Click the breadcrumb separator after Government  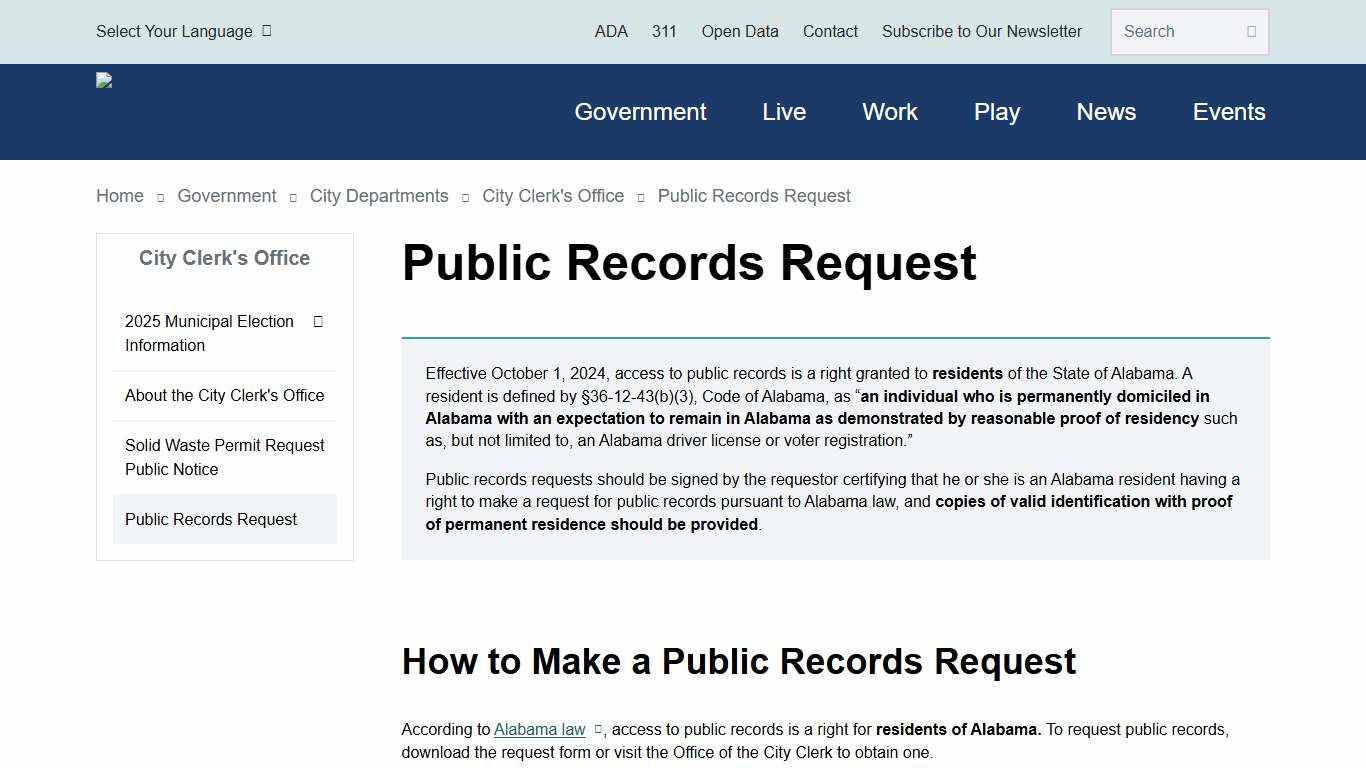coord(293,197)
